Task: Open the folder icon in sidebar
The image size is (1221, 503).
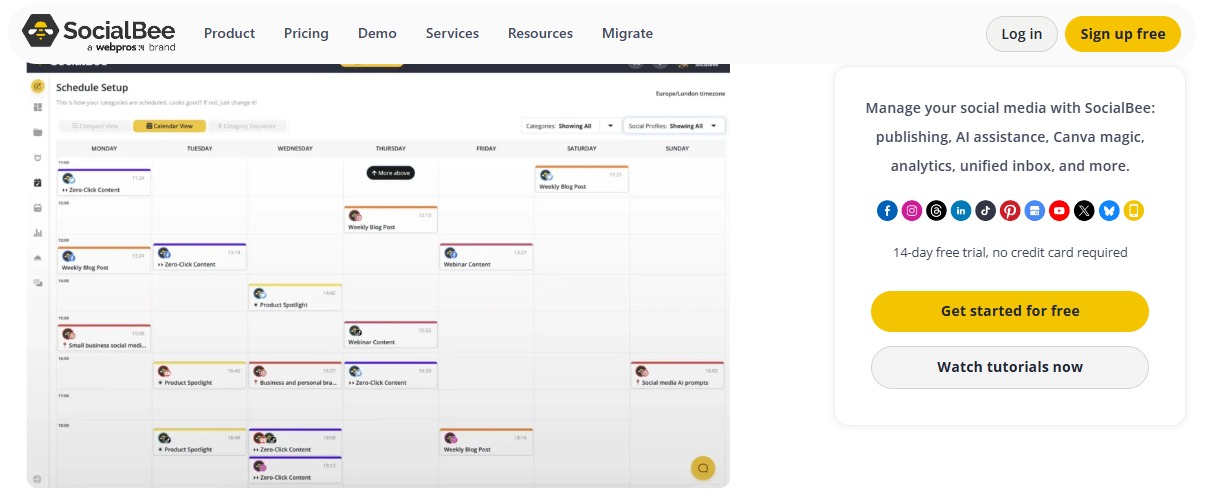Action: (38, 132)
